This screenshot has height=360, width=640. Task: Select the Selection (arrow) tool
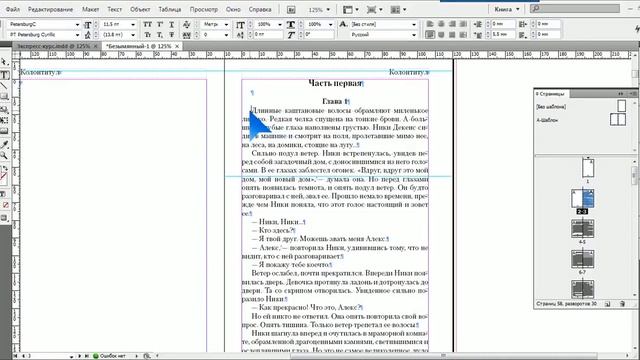tap(4, 62)
